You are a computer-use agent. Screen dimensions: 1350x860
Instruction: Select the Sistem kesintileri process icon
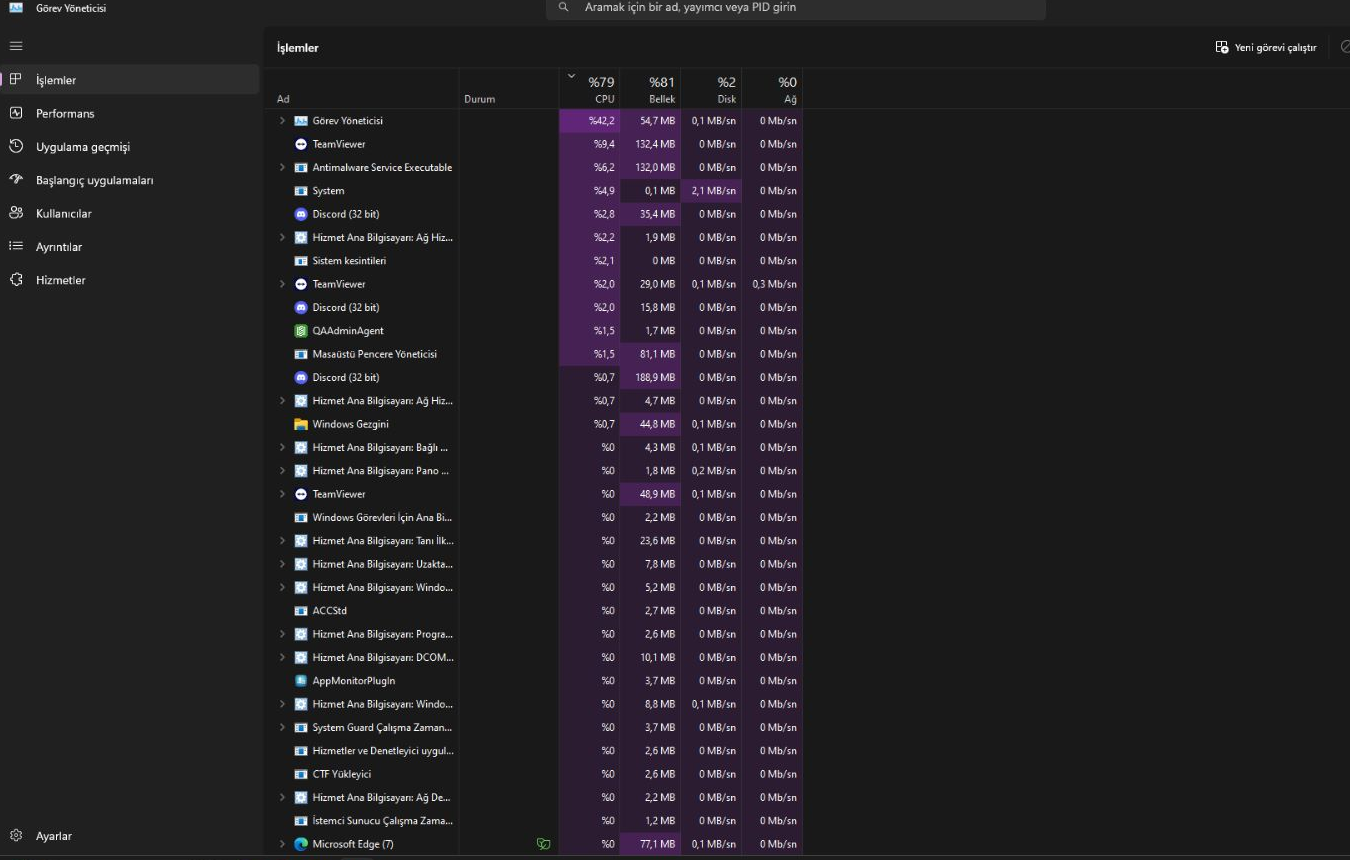point(301,261)
